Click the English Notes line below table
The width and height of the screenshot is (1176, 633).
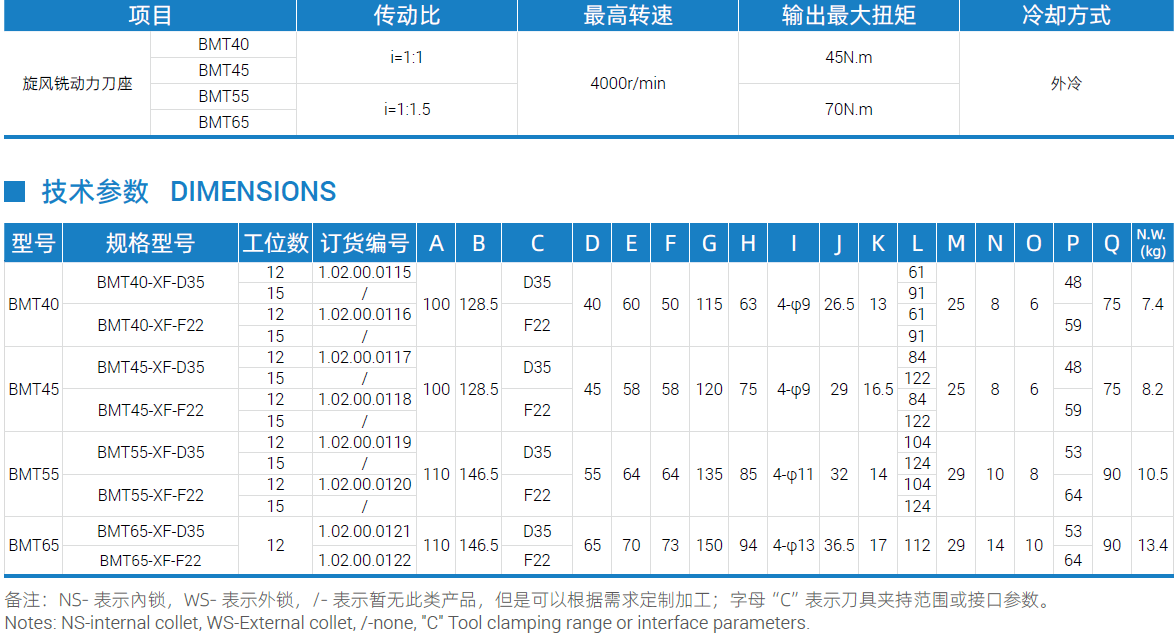pyautogui.click(x=407, y=622)
